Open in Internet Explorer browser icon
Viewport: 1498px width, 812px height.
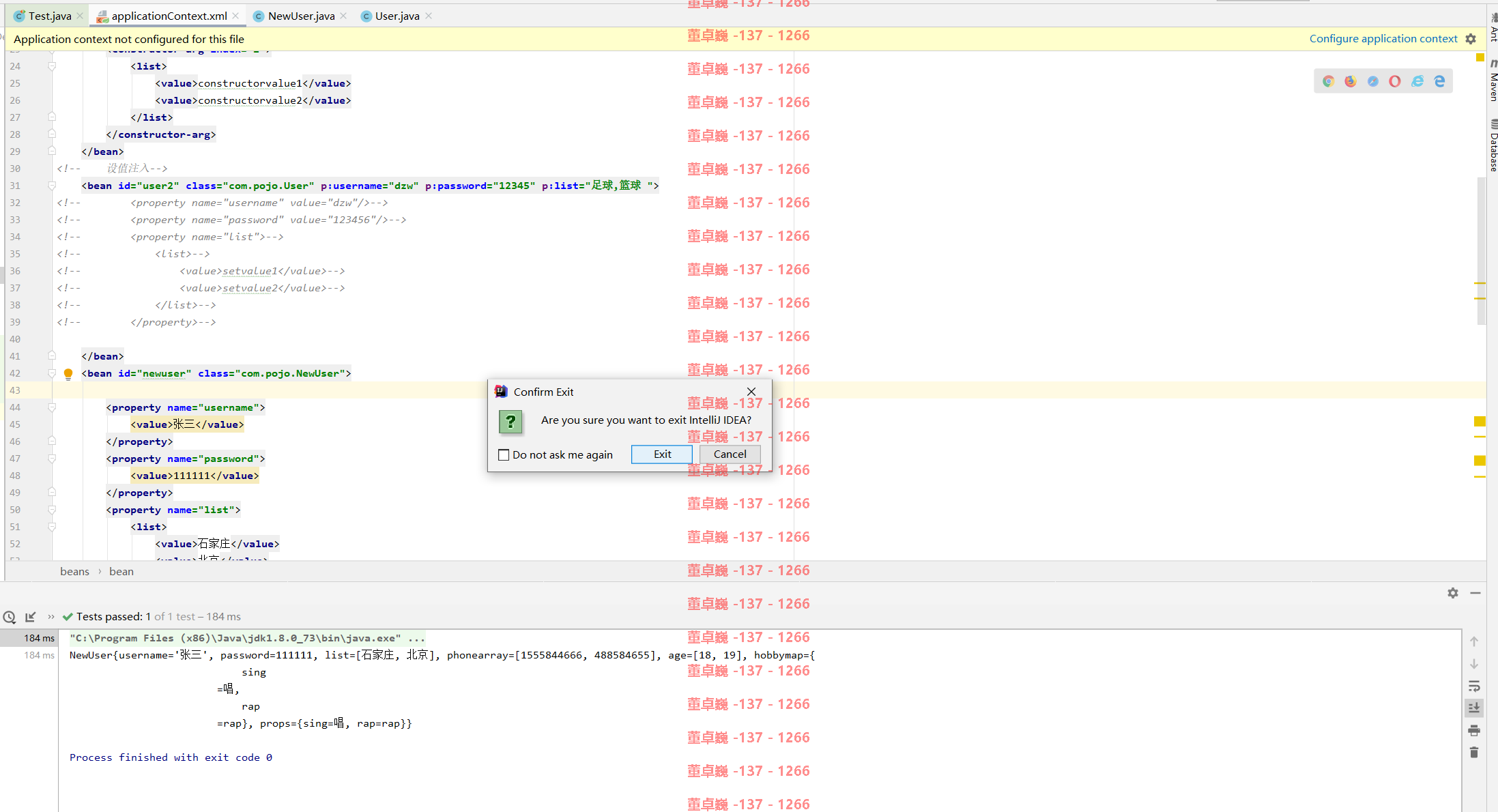click(1417, 81)
